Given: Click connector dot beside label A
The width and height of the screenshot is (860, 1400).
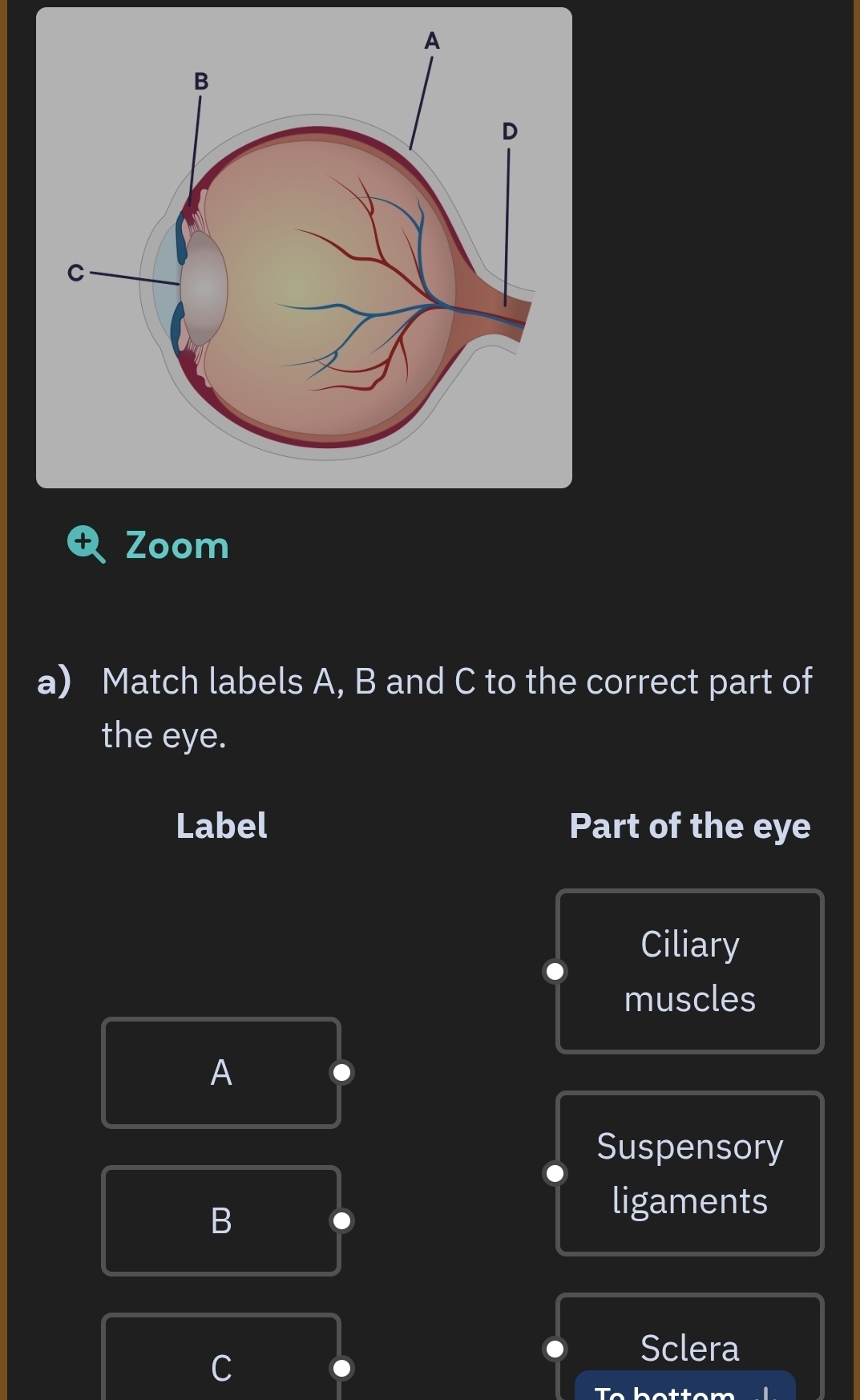Looking at the screenshot, I should tap(342, 1072).
